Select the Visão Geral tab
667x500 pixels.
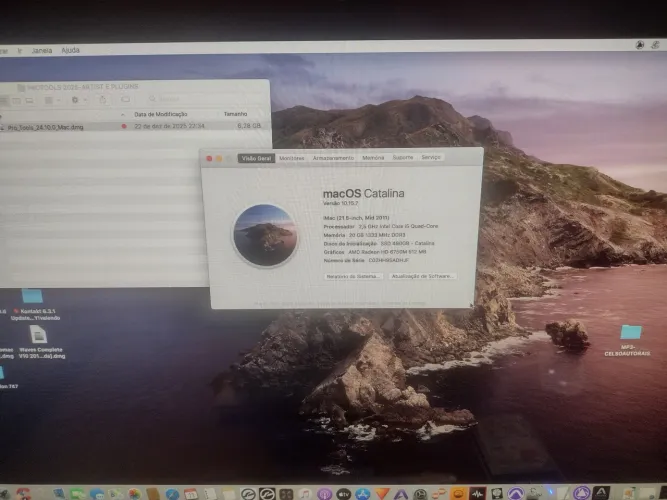(257, 158)
